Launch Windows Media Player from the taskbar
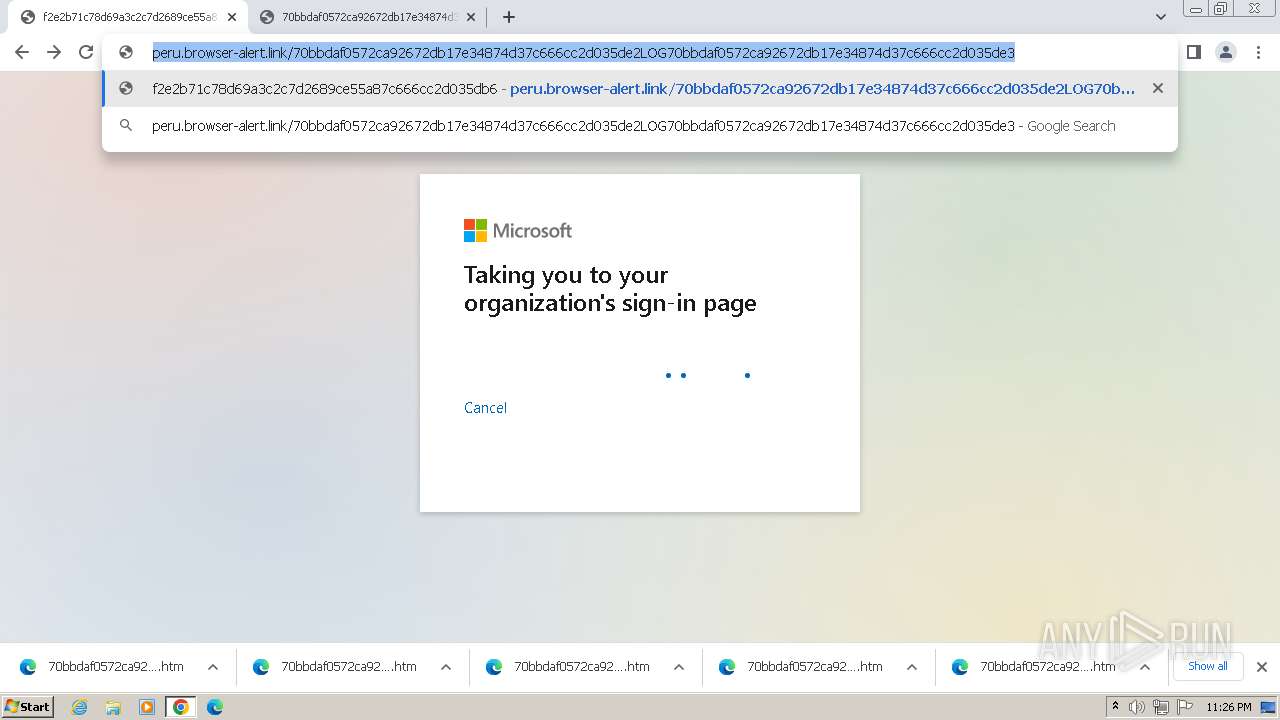Viewport: 1280px width, 720px height. (147, 707)
